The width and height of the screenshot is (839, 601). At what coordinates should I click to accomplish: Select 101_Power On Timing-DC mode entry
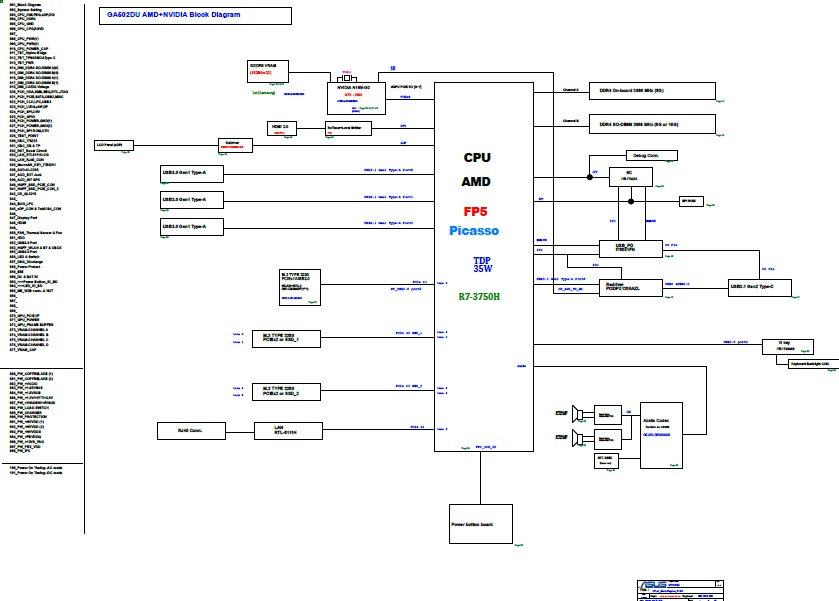(x=36, y=473)
